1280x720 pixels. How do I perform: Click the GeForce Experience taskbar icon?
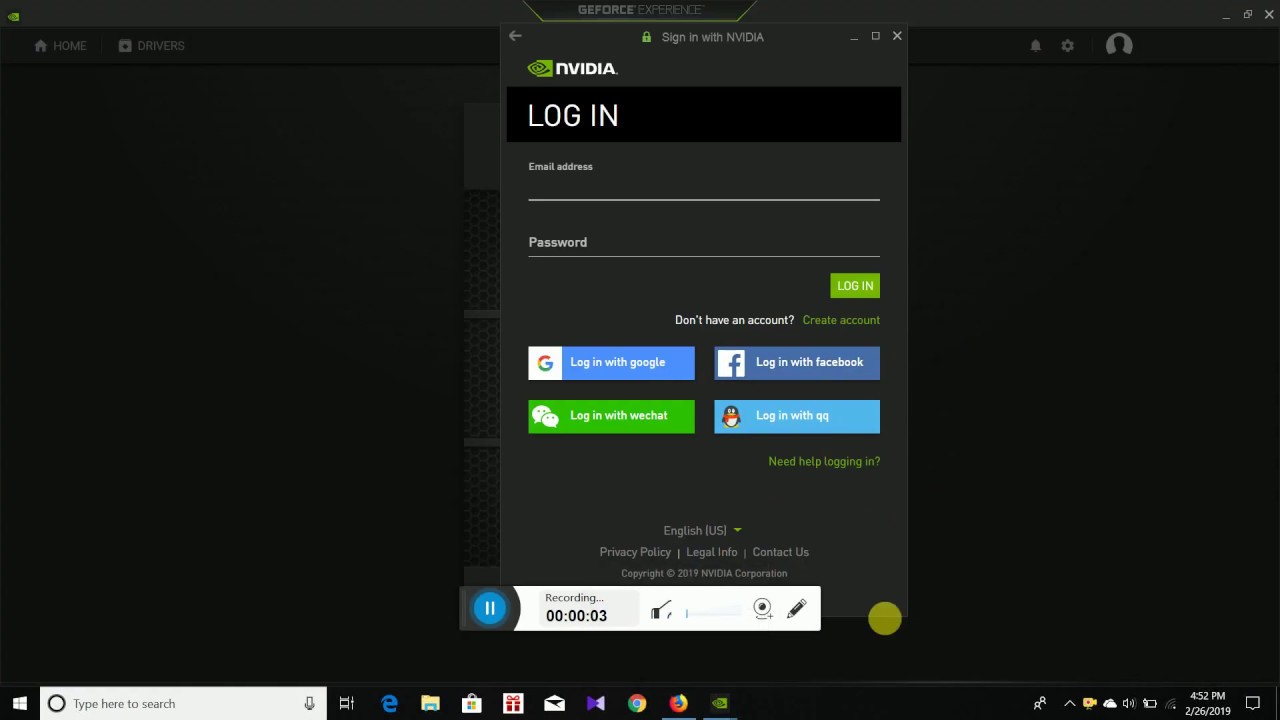tap(719, 704)
